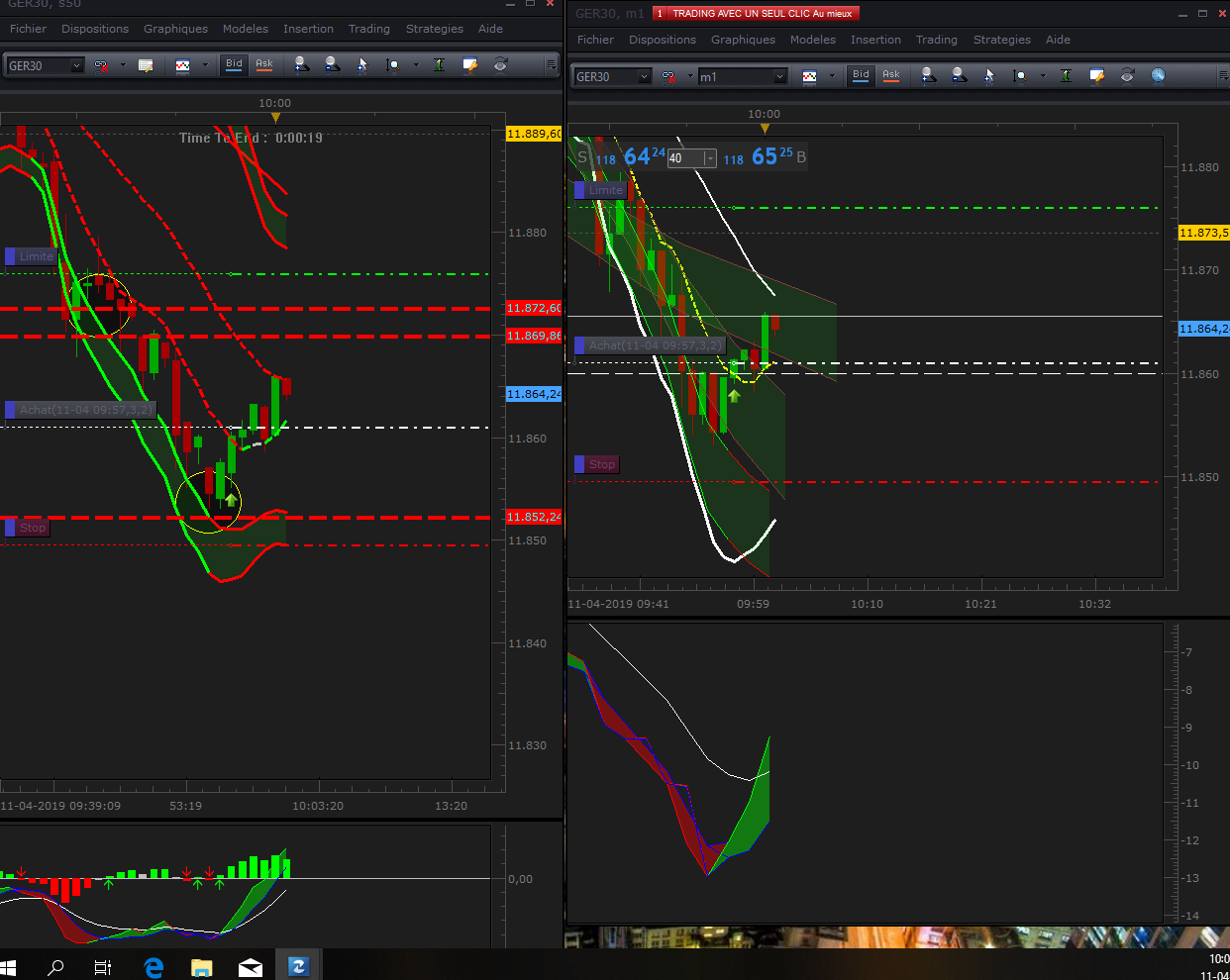Screen dimensions: 1230x980
Task: Open toolbar overflow menu in m1 window
Action: pos(1224,76)
